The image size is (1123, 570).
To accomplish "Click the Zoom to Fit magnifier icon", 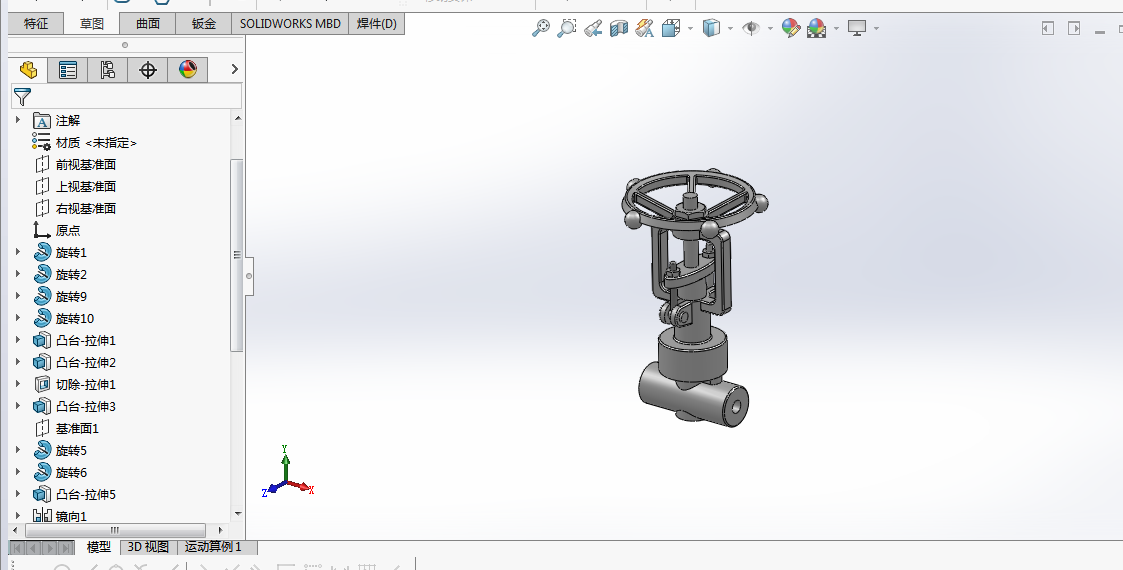I will point(541,28).
